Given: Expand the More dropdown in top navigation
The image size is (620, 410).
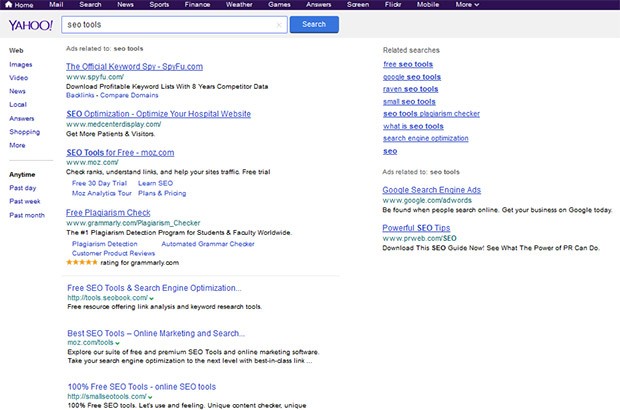Looking at the screenshot, I should (467, 4).
